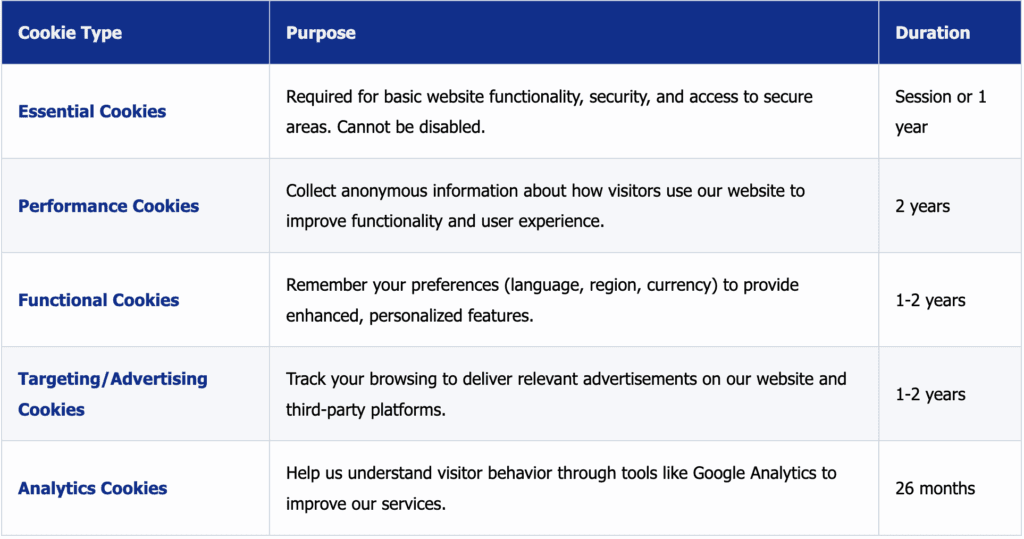Click the Targeting/Advertising Cookies label
This screenshot has height=539, width=1024.
click(112, 394)
